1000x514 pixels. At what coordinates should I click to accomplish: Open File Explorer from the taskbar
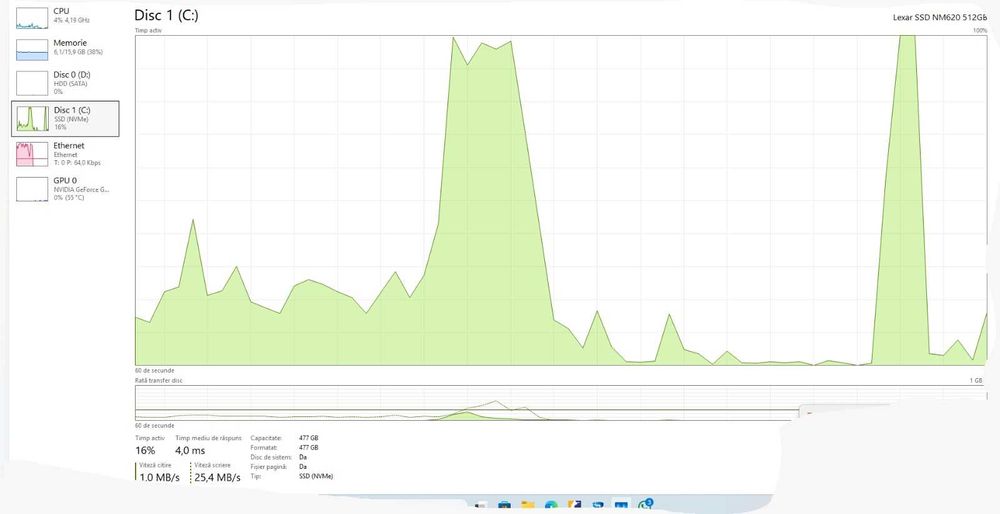click(x=527, y=505)
